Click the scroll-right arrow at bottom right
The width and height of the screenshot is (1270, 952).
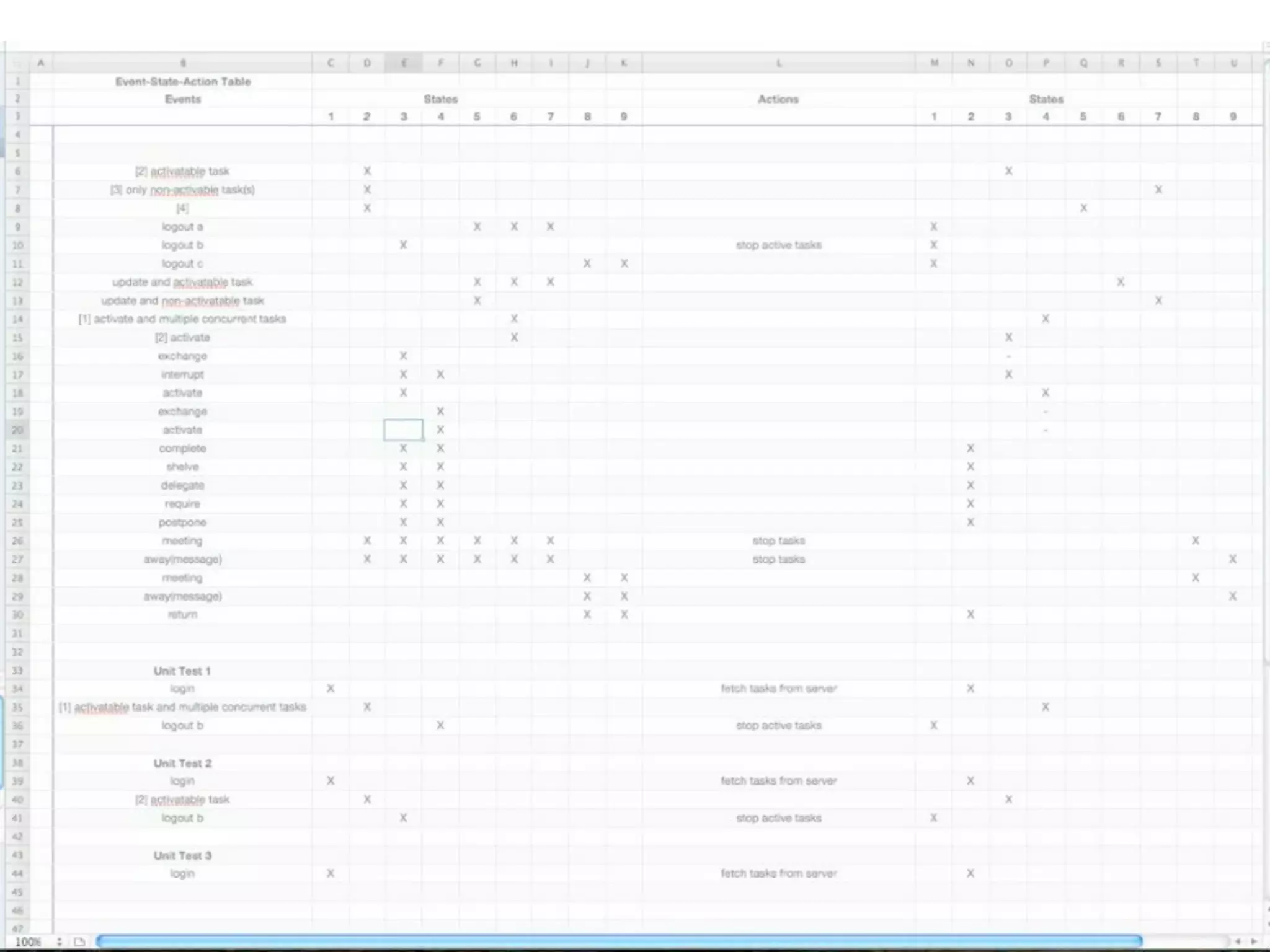tap(1253, 941)
